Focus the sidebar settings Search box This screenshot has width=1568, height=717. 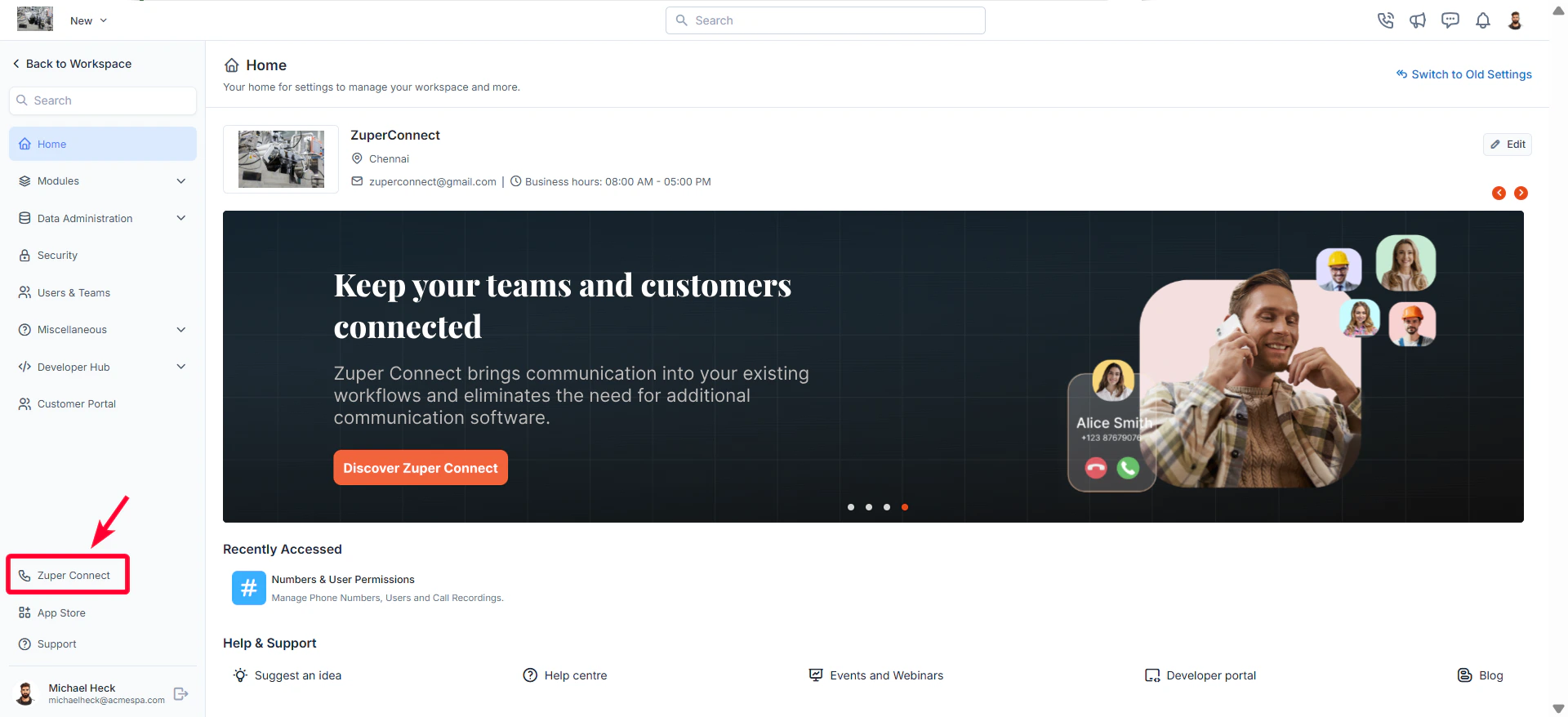click(103, 100)
